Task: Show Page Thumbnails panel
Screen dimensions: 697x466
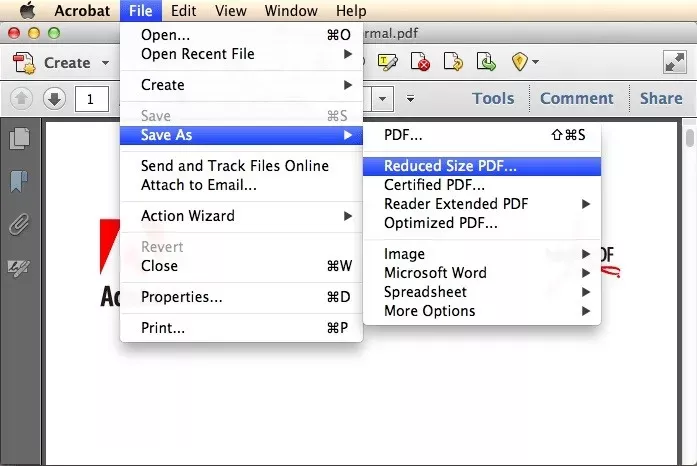Action: click(20, 138)
